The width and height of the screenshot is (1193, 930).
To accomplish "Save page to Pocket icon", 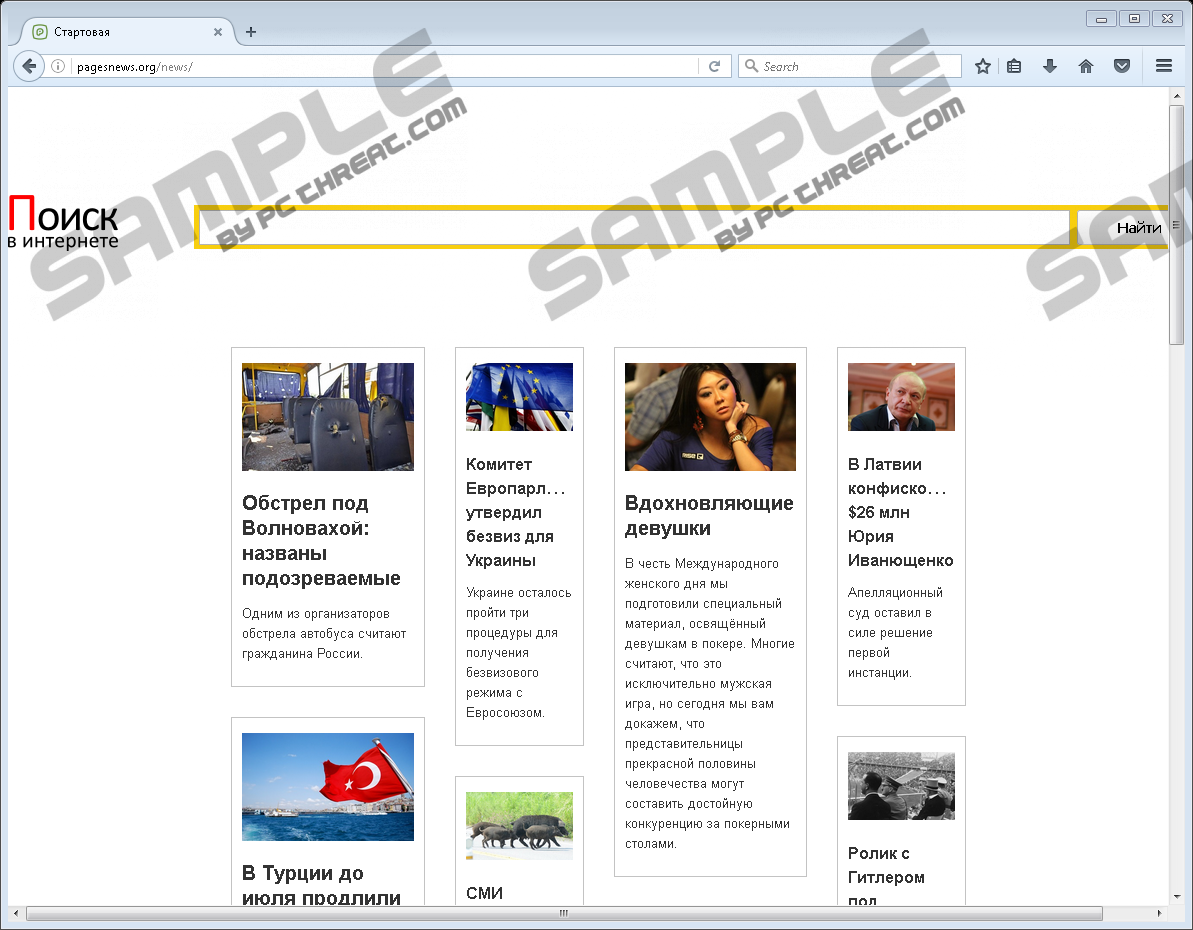I will click(1122, 66).
